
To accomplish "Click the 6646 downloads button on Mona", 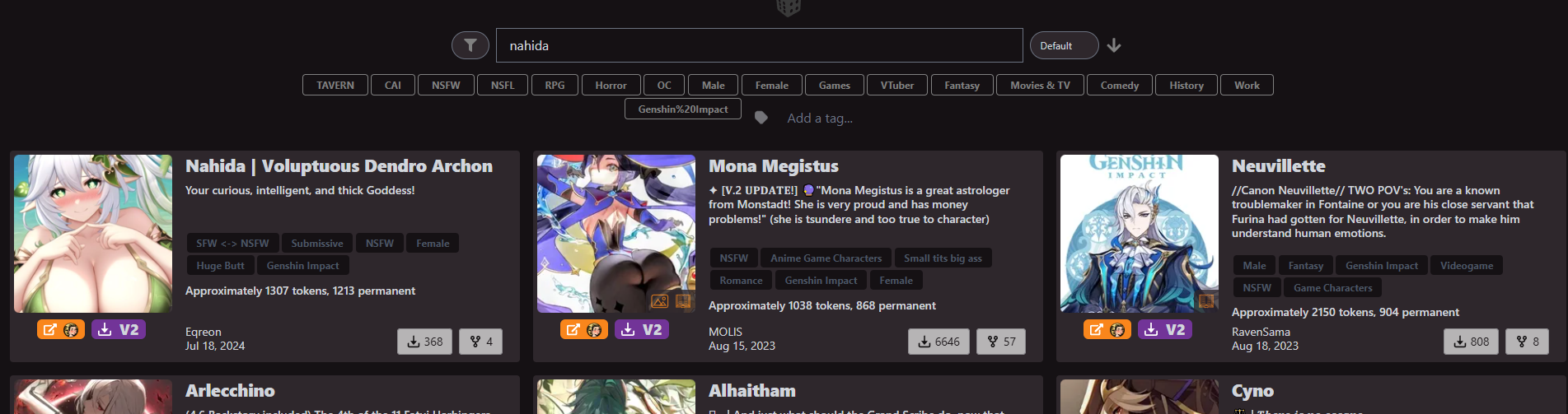I will pos(939,342).
